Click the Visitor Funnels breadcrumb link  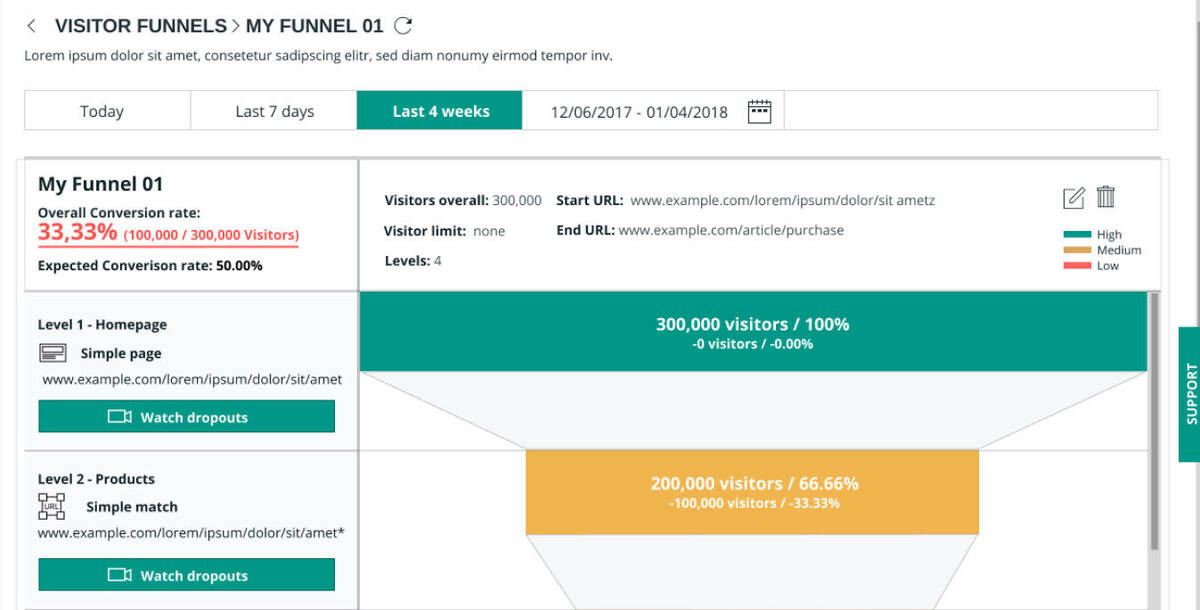click(x=140, y=27)
